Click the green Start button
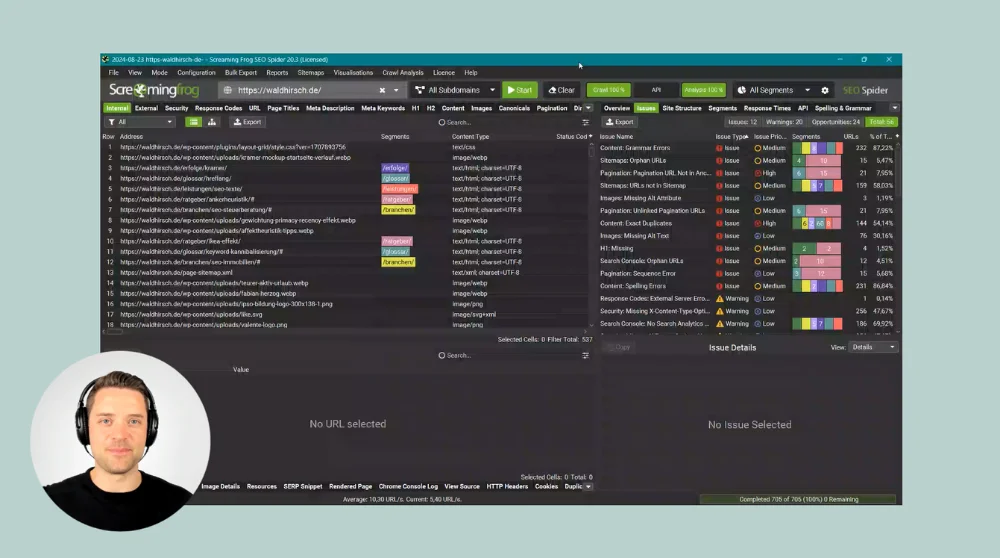Image resolution: width=1000 pixels, height=558 pixels. (x=520, y=90)
